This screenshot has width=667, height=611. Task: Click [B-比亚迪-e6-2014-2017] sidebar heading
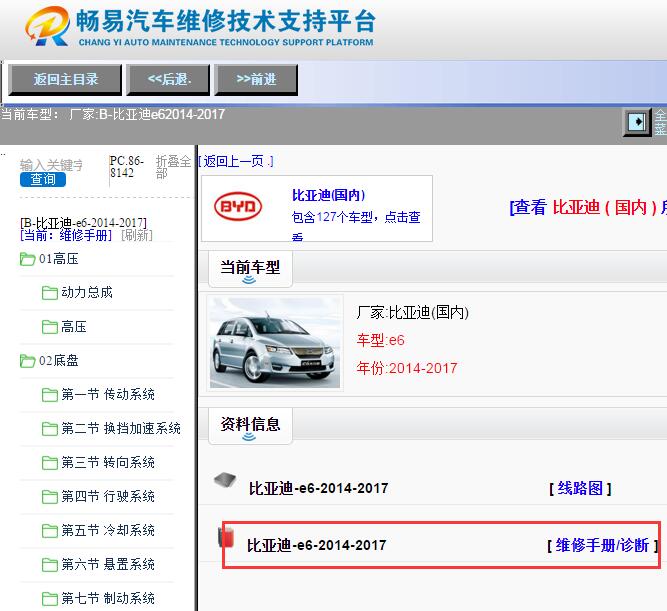tap(83, 223)
